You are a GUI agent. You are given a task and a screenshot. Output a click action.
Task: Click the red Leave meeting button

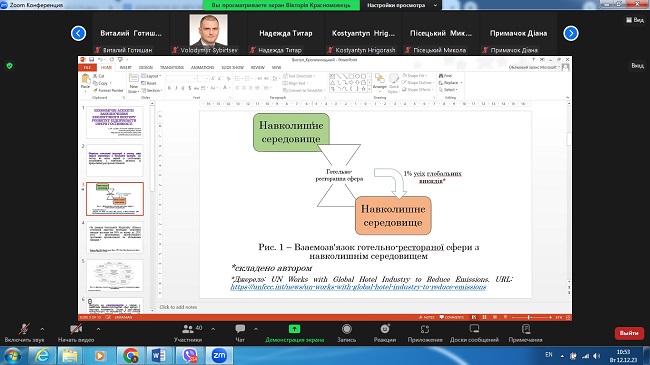pyautogui.click(x=629, y=333)
